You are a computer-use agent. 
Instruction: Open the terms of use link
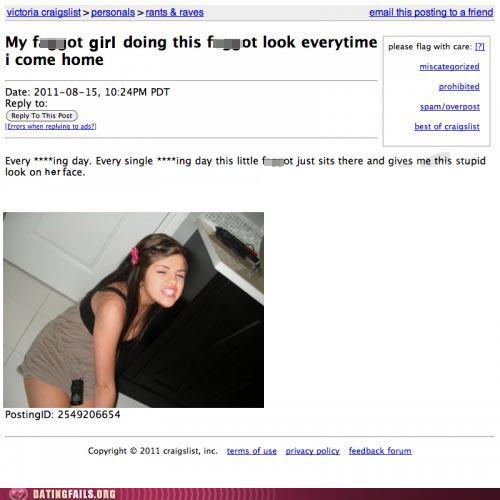click(252, 451)
